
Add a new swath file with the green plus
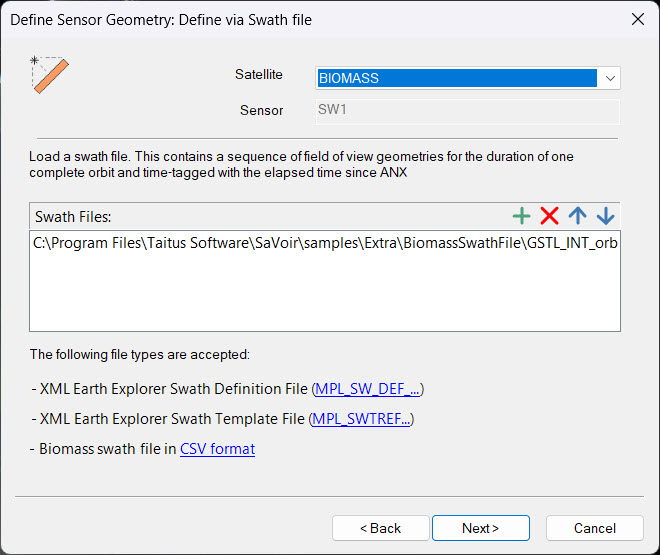click(521, 215)
